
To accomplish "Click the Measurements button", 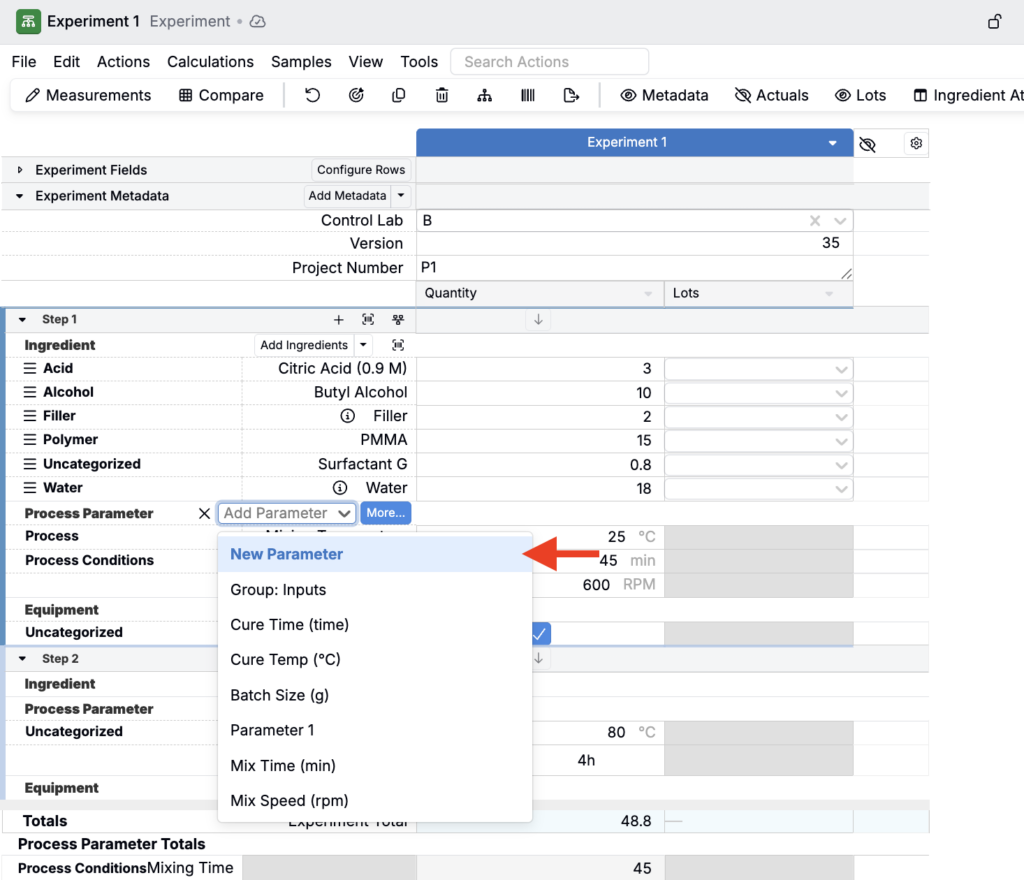I will click(88, 95).
